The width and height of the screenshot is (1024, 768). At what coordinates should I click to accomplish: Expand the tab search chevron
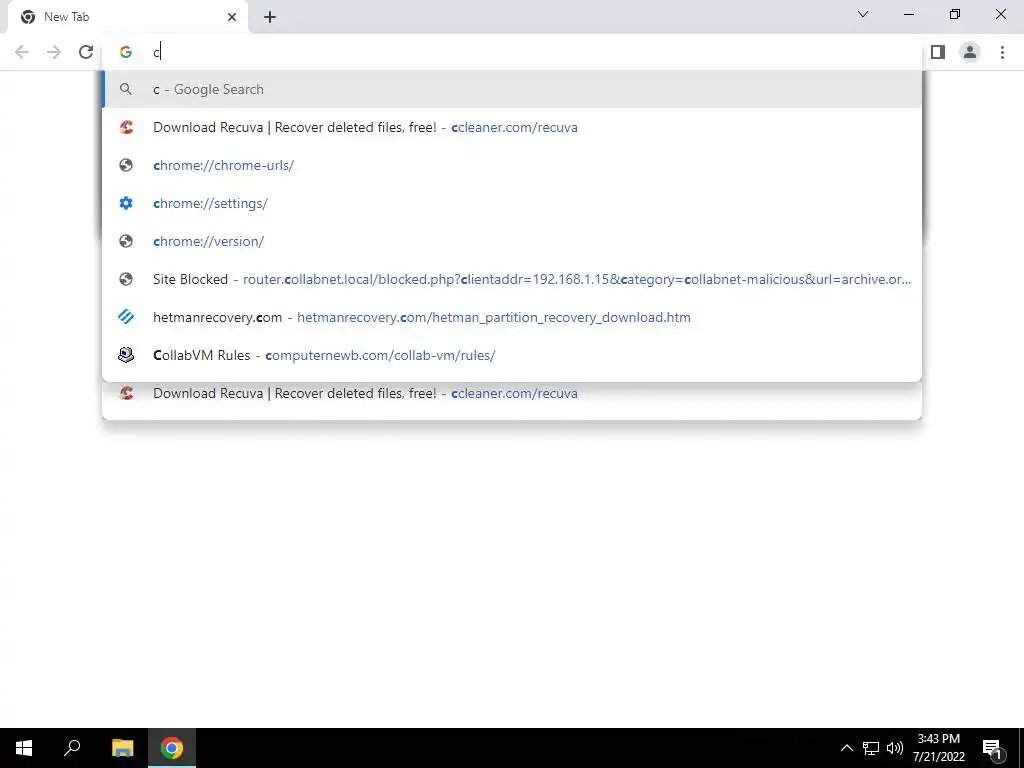point(863,14)
